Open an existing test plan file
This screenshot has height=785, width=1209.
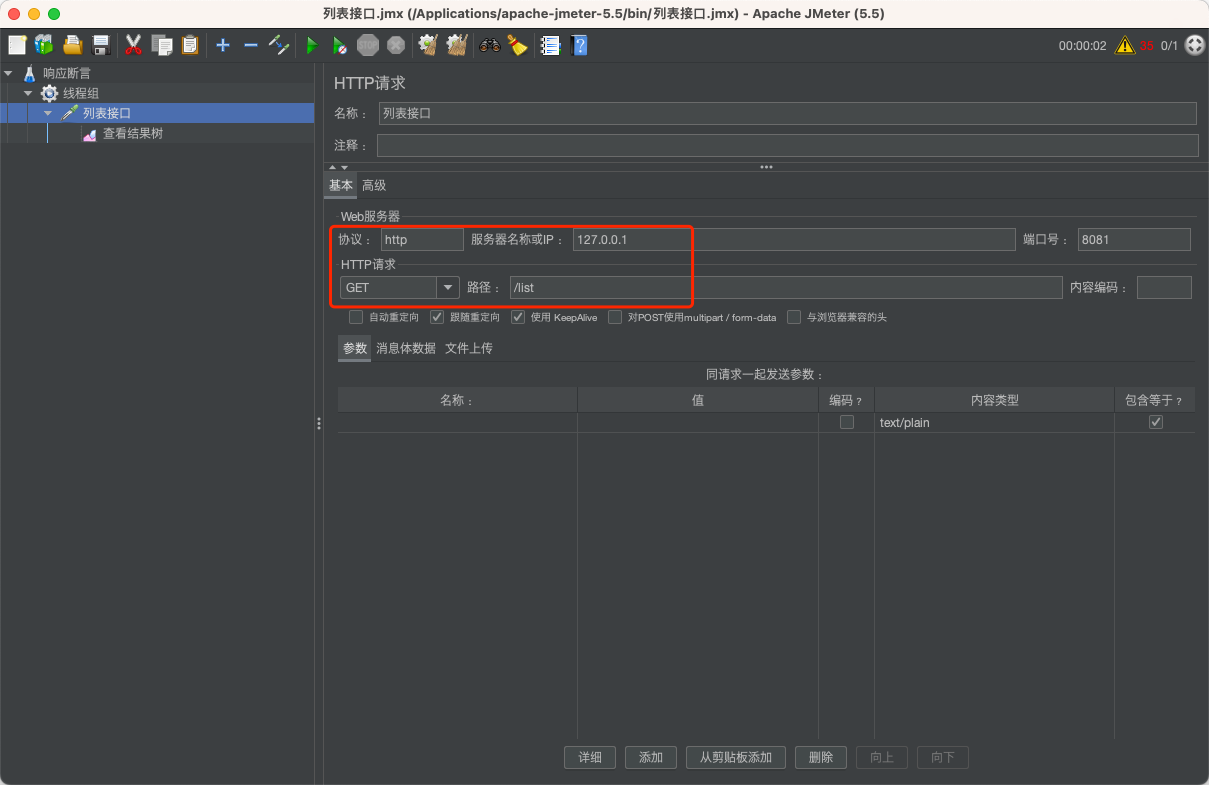pos(72,45)
